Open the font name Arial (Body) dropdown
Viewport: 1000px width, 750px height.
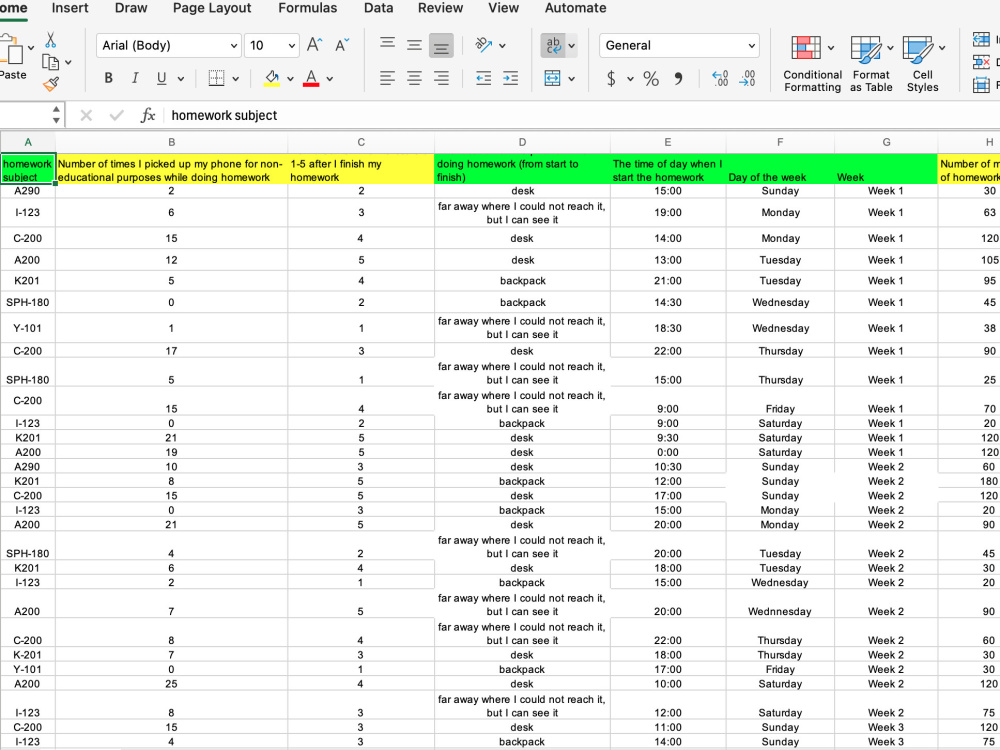tap(233, 46)
